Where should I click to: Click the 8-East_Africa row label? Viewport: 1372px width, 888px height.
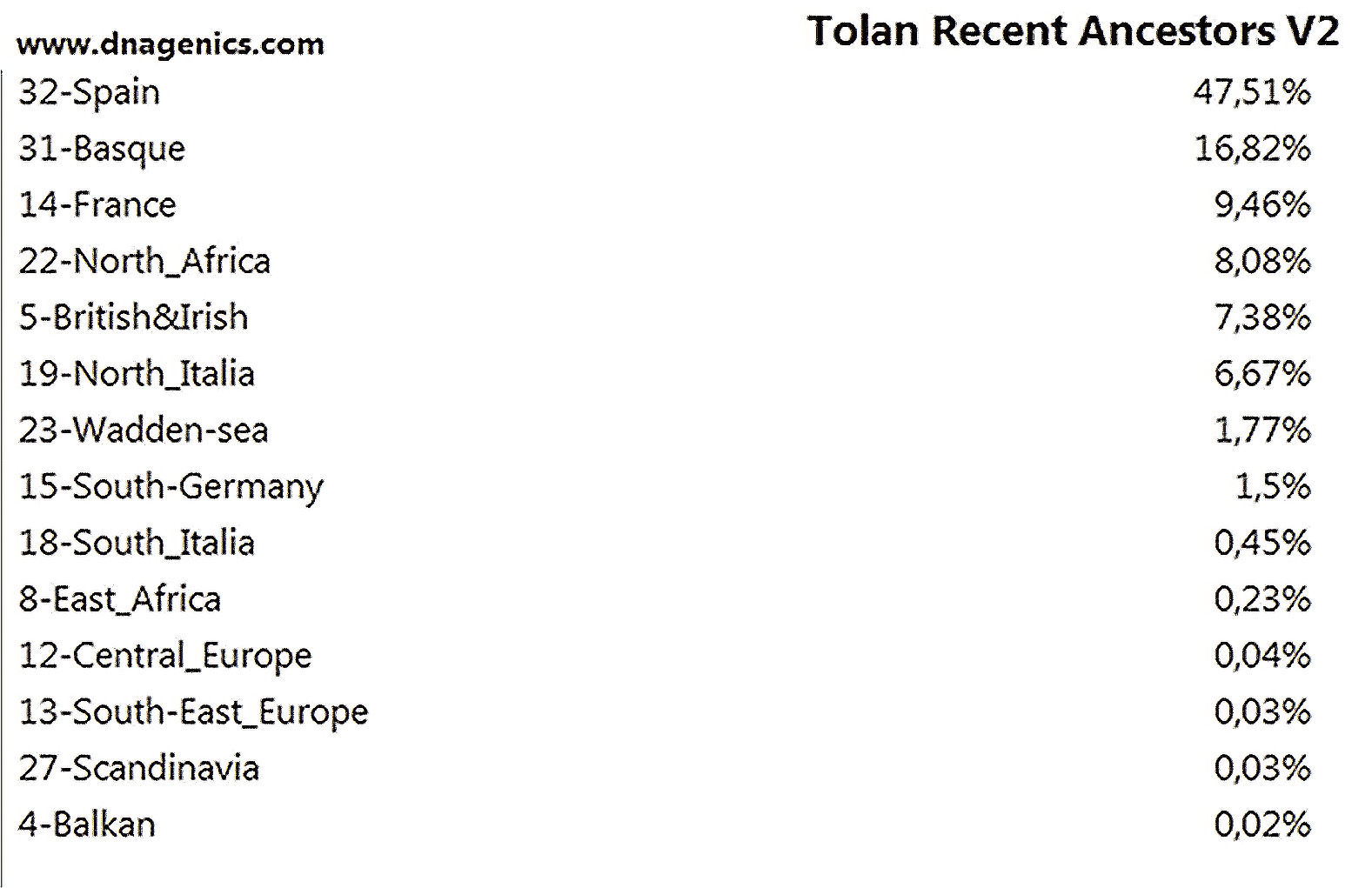[x=120, y=599]
